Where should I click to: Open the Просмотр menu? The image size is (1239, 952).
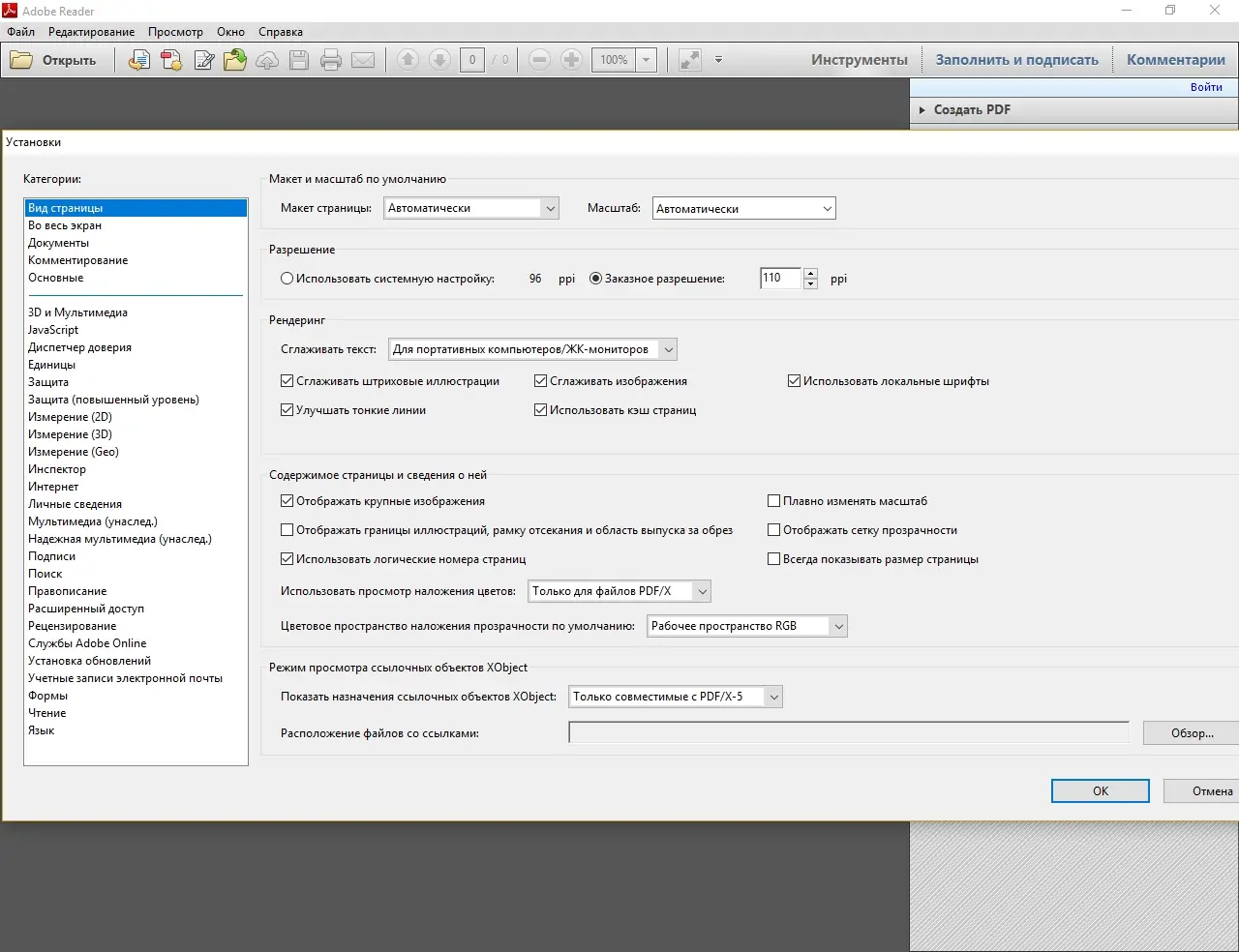(175, 32)
